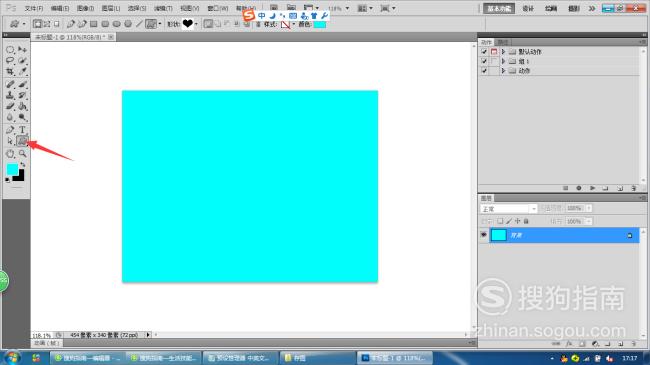The image size is (650, 365).
Task: Open the 选择(S) menu
Action: [x=137, y=8]
